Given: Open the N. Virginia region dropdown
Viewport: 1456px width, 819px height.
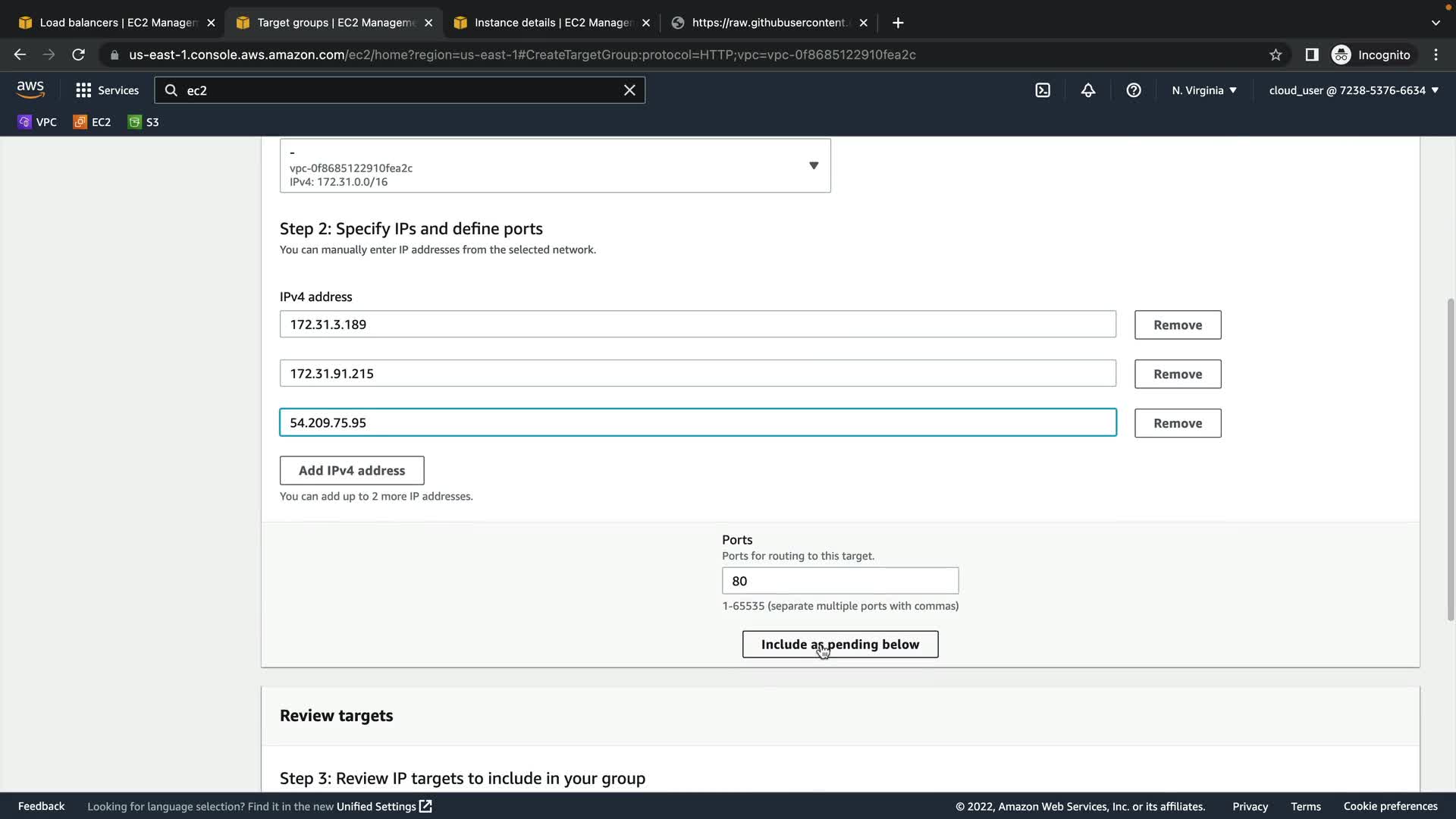Looking at the screenshot, I should click(1203, 90).
